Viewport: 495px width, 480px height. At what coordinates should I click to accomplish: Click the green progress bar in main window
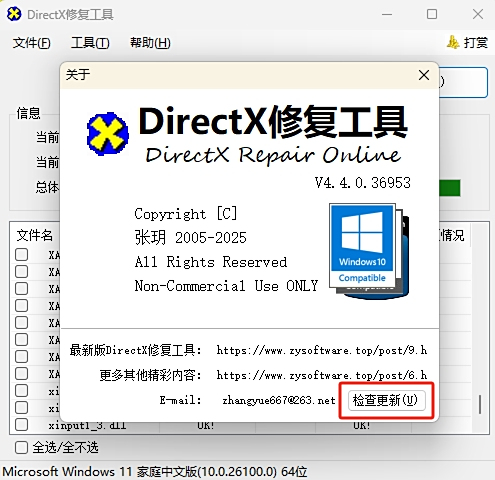(450, 188)
